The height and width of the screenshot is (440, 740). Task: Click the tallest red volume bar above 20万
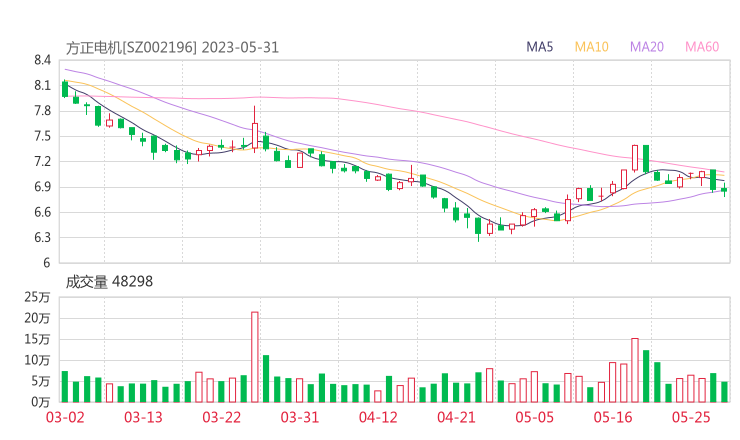tap(255, 357)
